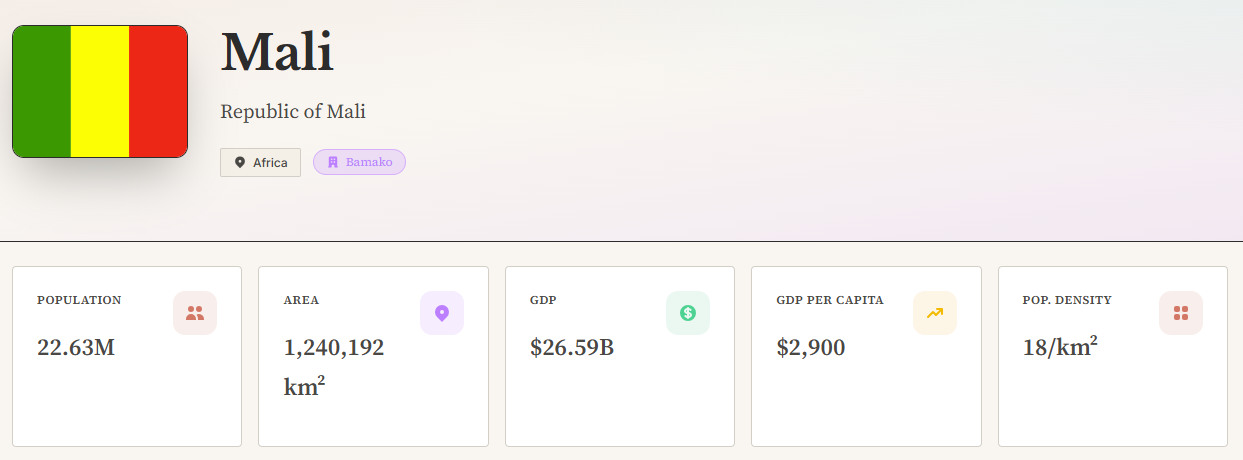
Task: Open the GDP Per Capita card
Action: (x=866, y=356)
